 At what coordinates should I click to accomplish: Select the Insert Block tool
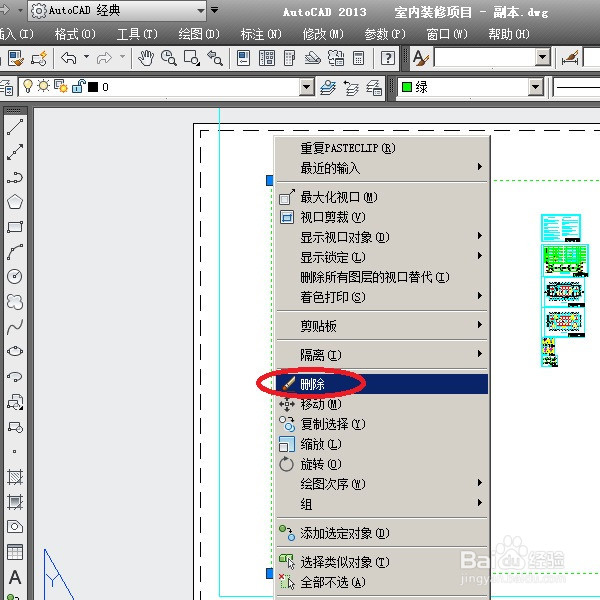click(x=15, y=402)
